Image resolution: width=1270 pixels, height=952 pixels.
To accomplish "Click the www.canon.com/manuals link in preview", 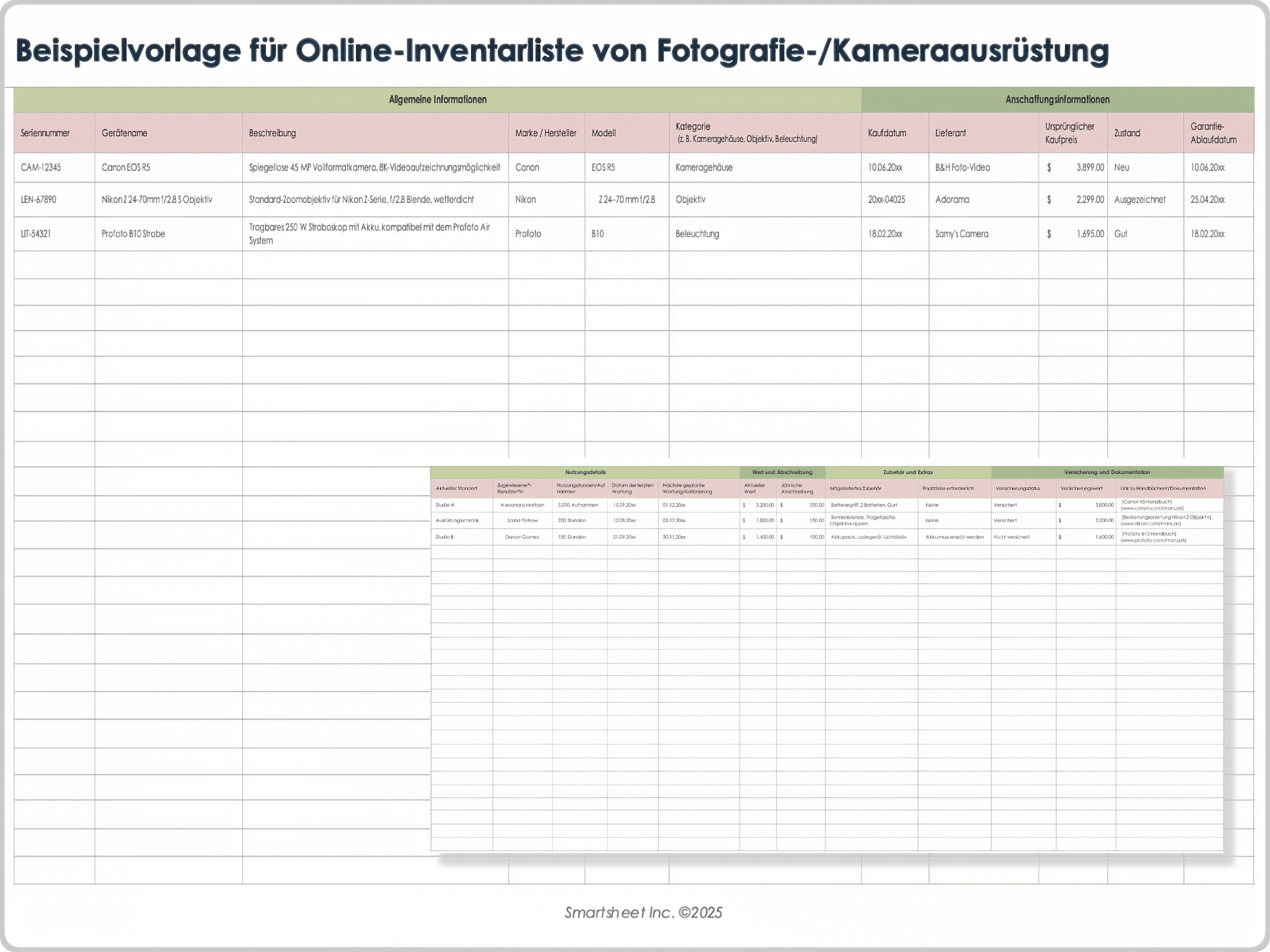I will tap(1152, 508).
